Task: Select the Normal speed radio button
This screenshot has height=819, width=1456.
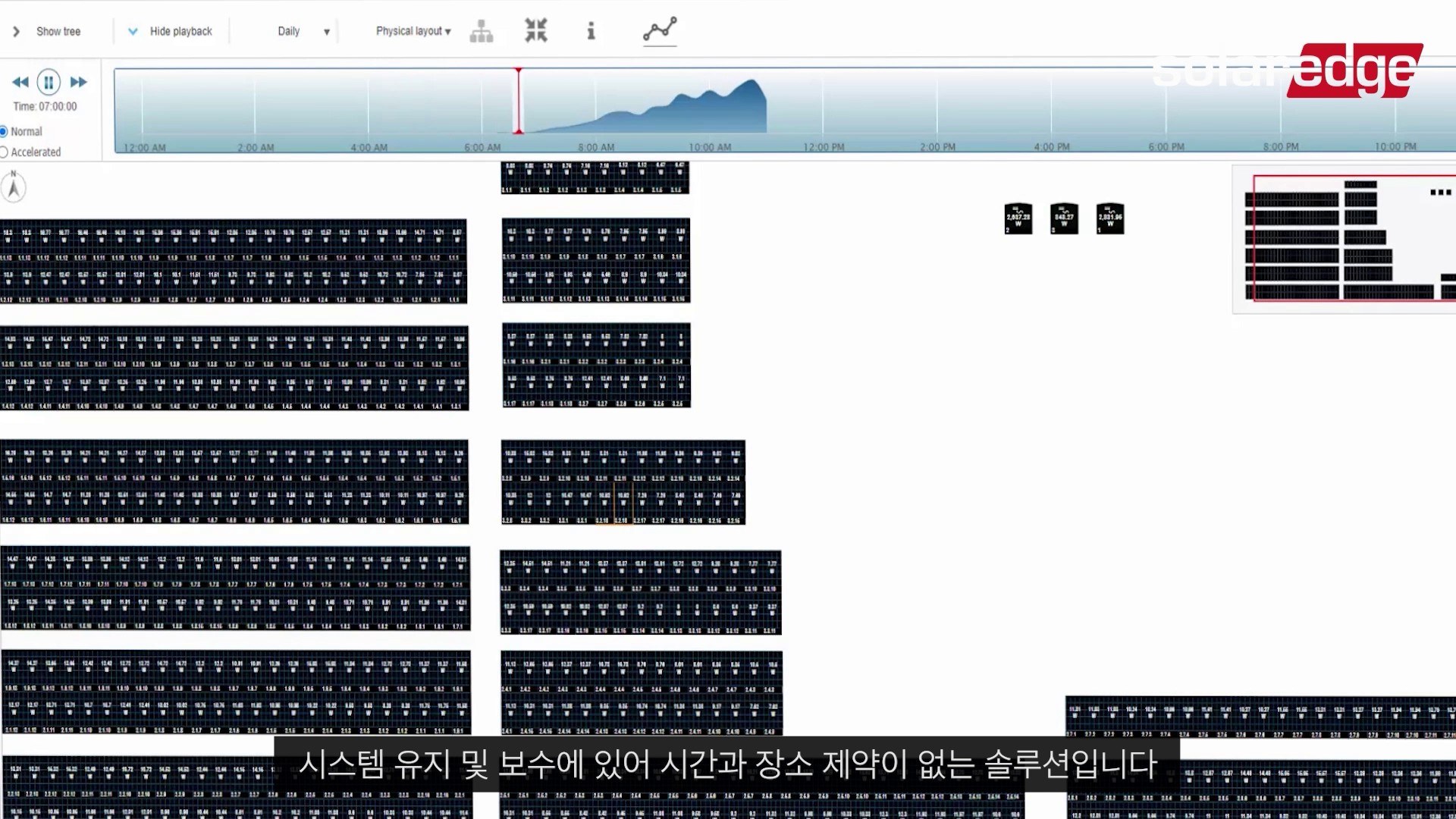Action: click(4, 131)
